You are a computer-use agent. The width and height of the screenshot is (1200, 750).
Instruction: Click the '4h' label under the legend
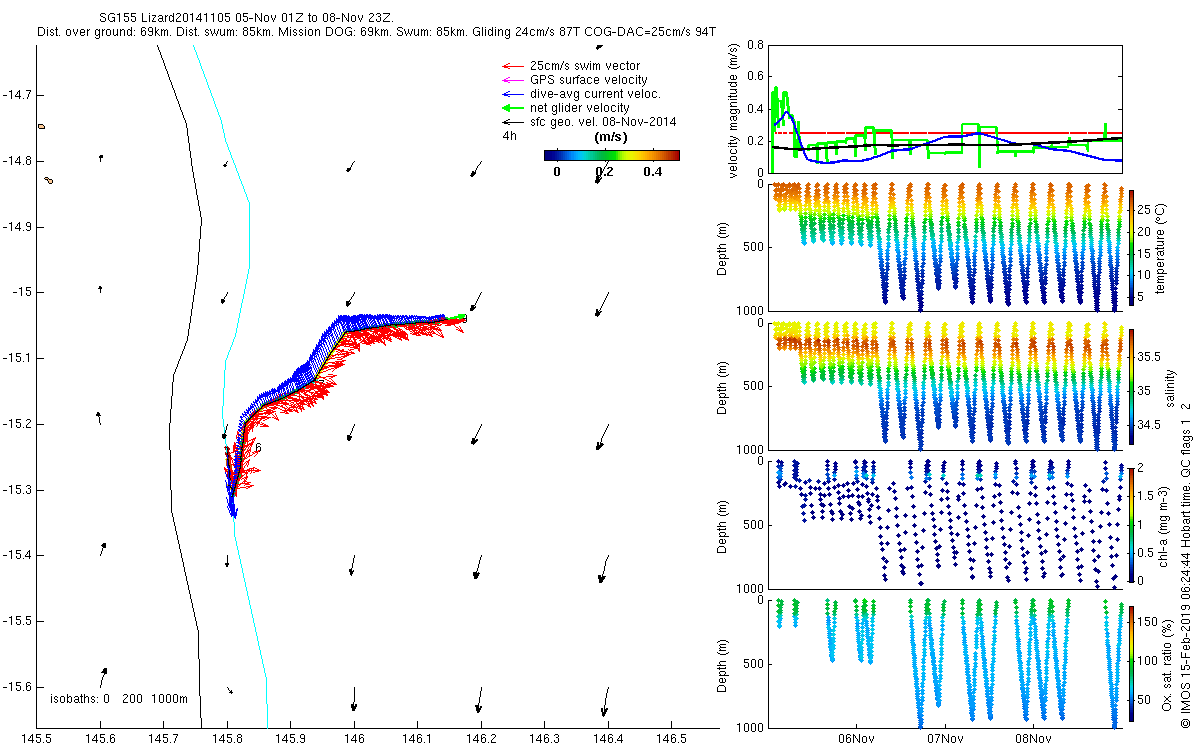pyautogui.click(x=509, y=136)
